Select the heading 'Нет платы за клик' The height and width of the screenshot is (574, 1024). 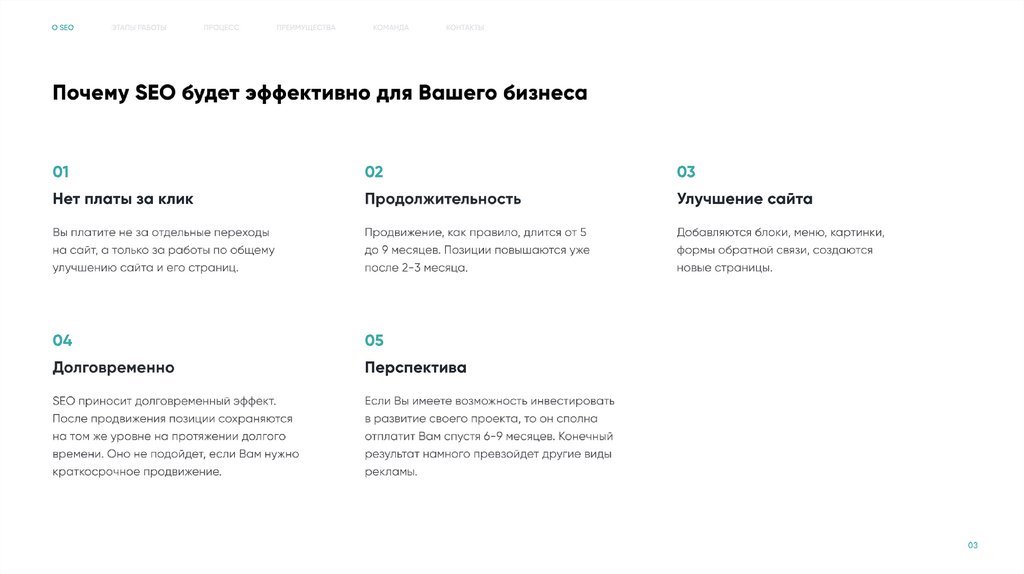click(x=123, y=199)
